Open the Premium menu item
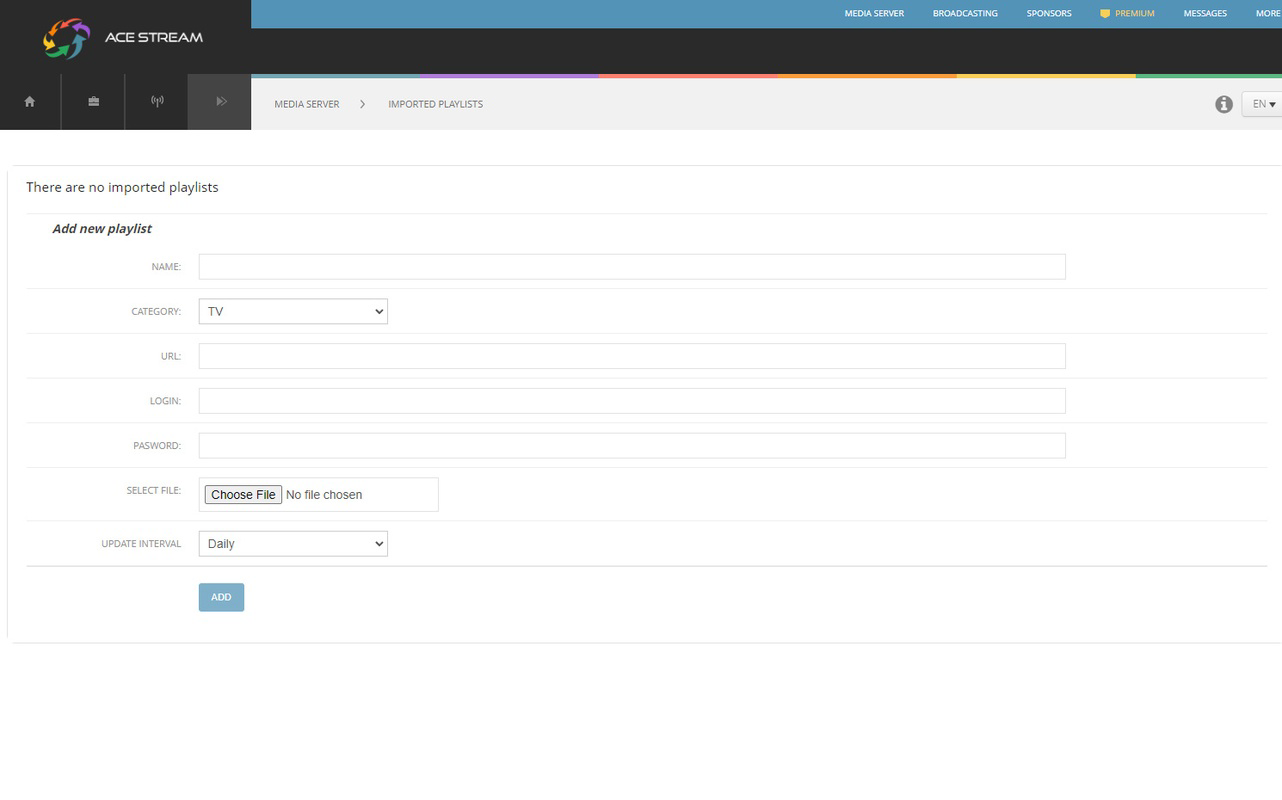The image size is (1282, 800). [x=1134, y=14]
